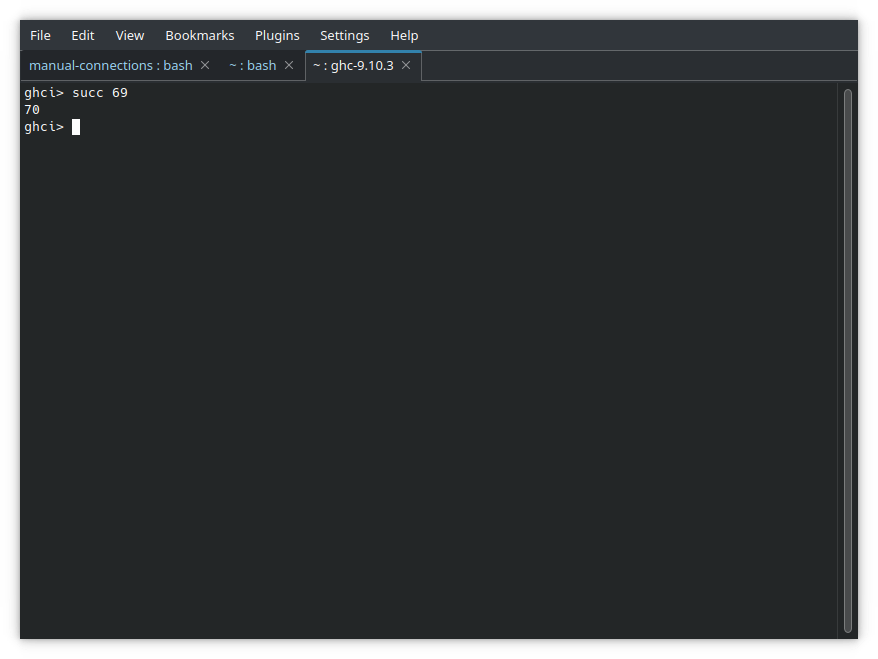The width and height of the screenshot is (878, 659).
Task: Open the Plugins menu
Action: coord(277,35)
